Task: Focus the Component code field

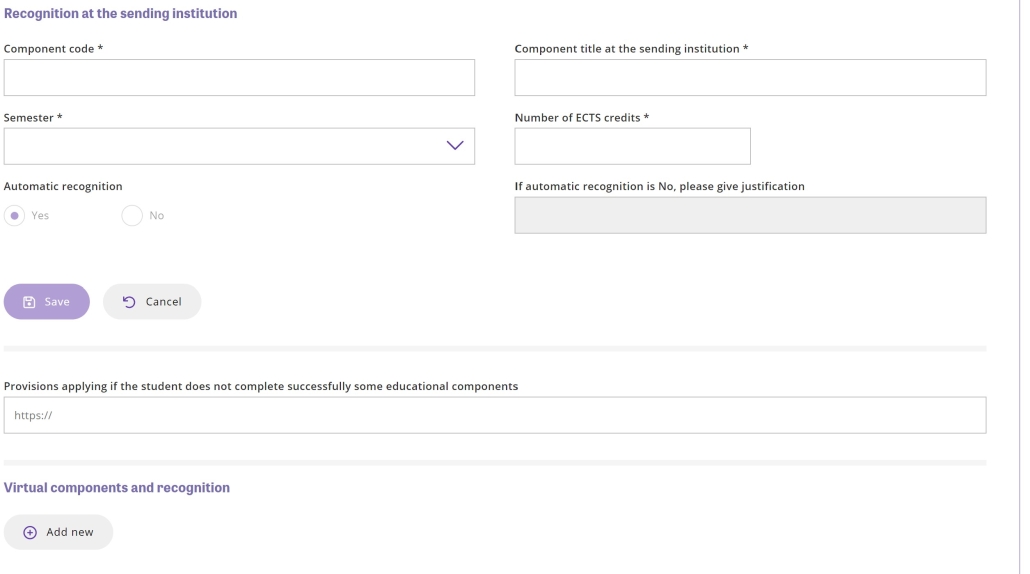Action: point(239,77)
